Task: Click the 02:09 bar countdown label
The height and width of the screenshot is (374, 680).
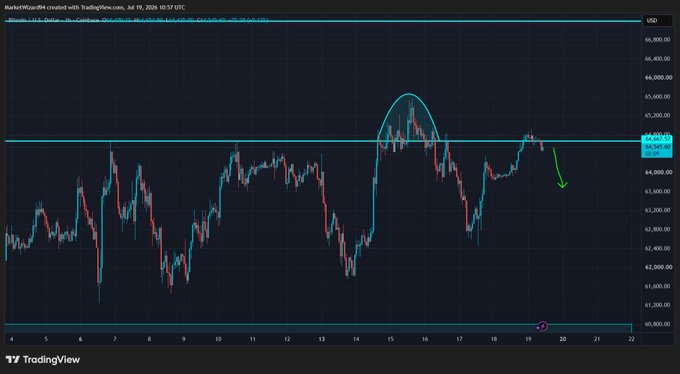Action: 652,154
